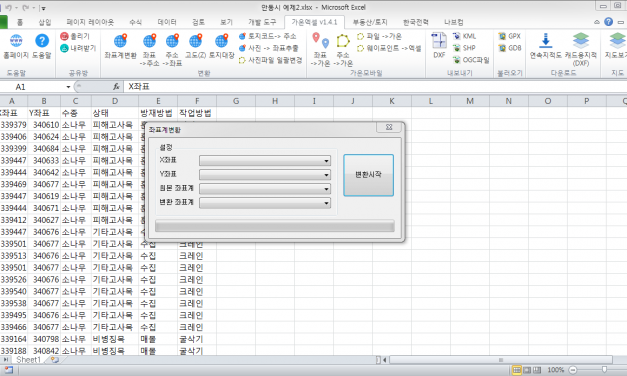Open the 개발 도구 ribbon tab

click(262, 22)
